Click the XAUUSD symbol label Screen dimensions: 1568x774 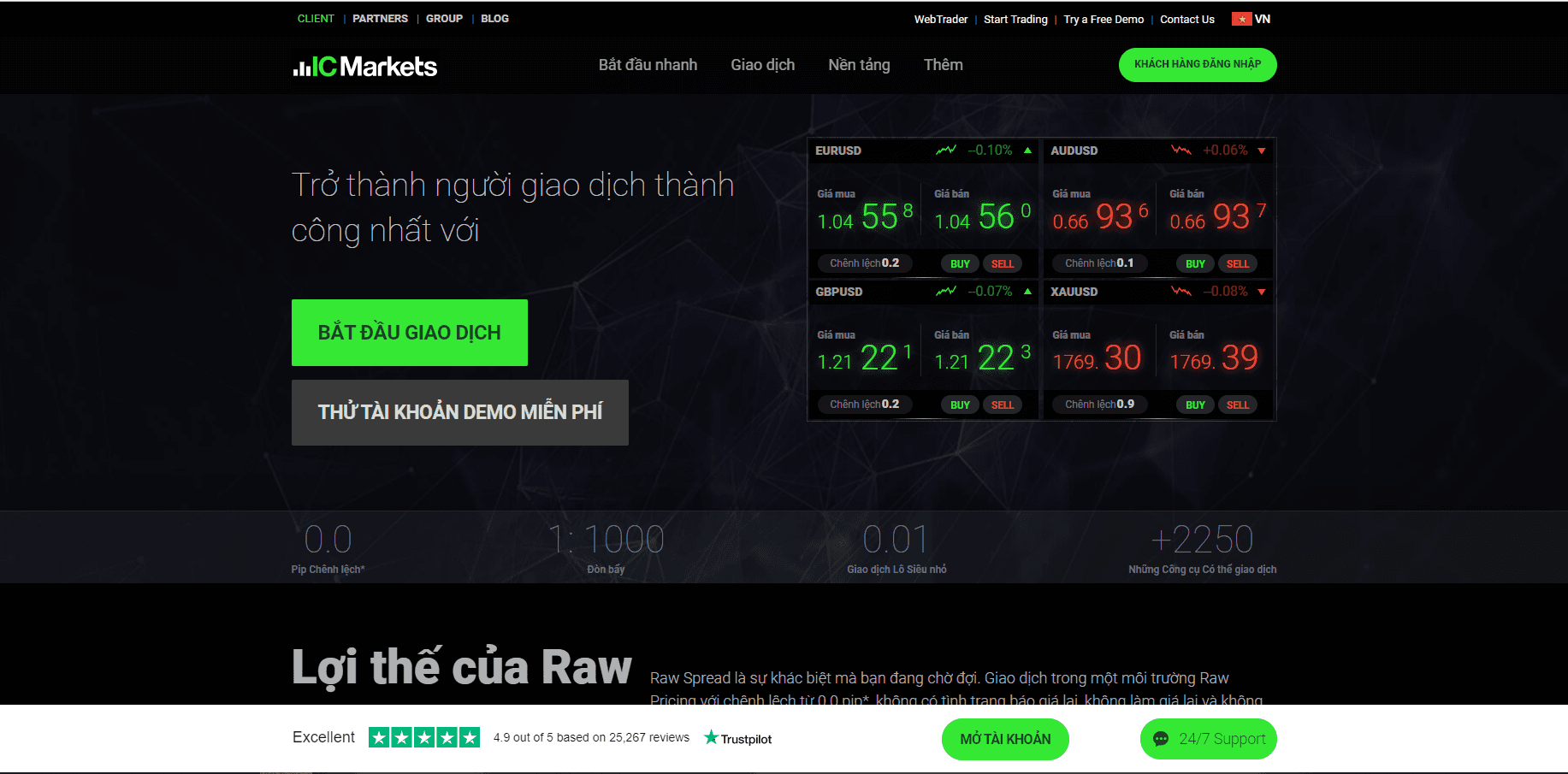click(1074, 292)
